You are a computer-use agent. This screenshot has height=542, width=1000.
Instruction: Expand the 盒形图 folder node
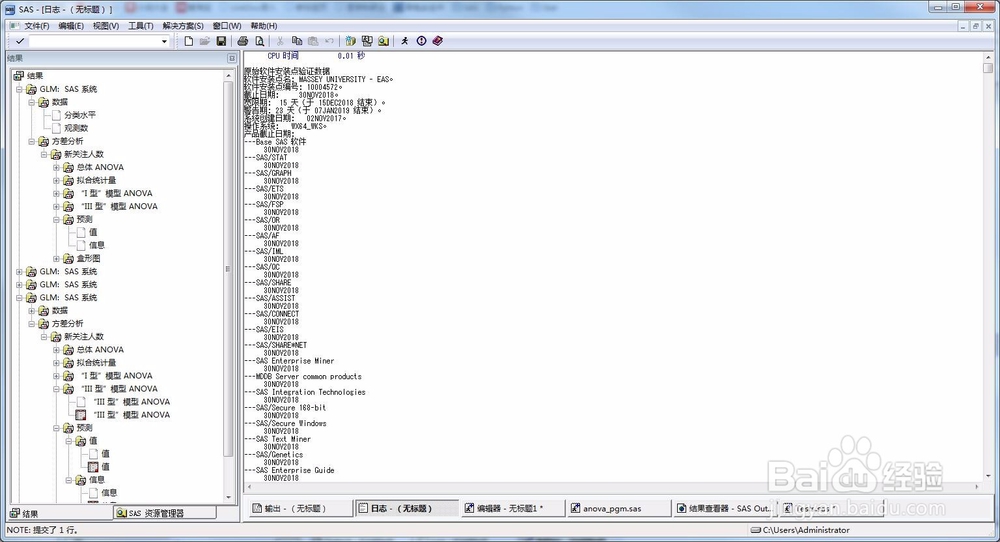click(x=56, y=258)
